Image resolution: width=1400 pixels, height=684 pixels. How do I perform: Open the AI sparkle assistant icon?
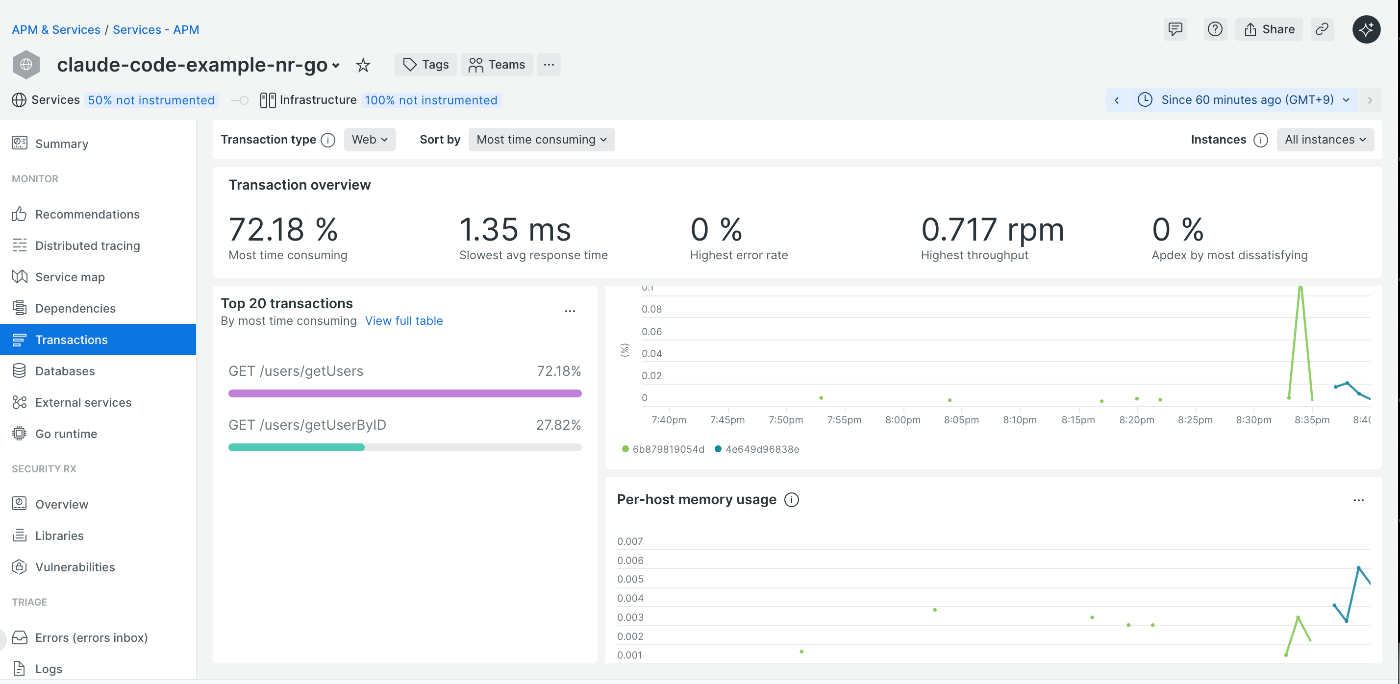click(x=1366, y=29)
